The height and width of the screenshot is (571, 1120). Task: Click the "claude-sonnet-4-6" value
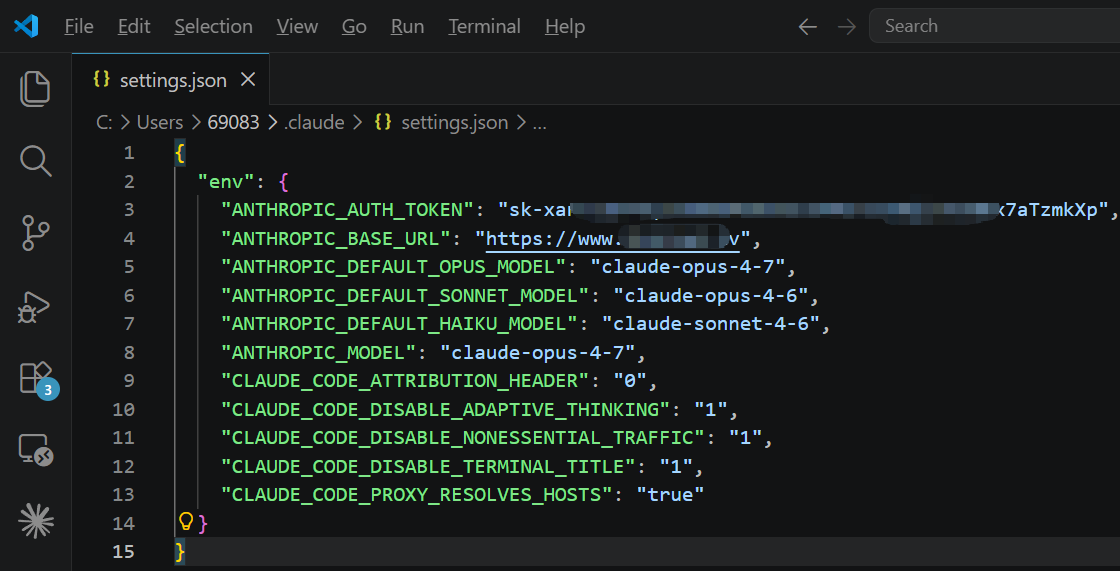[711, 324]
